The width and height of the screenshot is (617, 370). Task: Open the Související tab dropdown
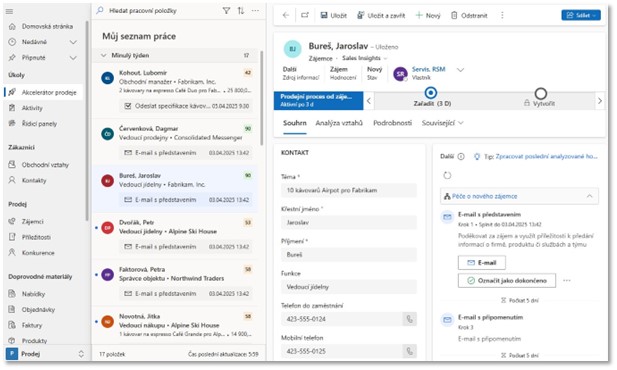[x=443, y=123]
